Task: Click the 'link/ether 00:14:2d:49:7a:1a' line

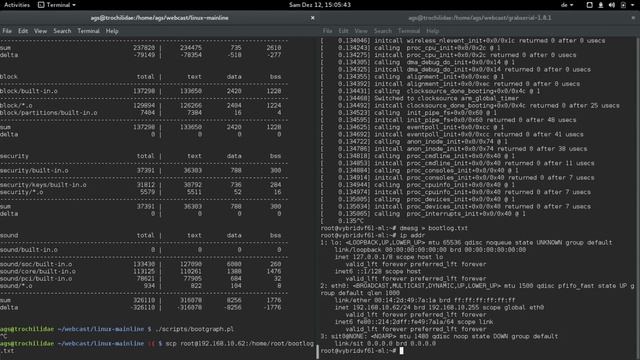Action: click(x=425, y=300)
